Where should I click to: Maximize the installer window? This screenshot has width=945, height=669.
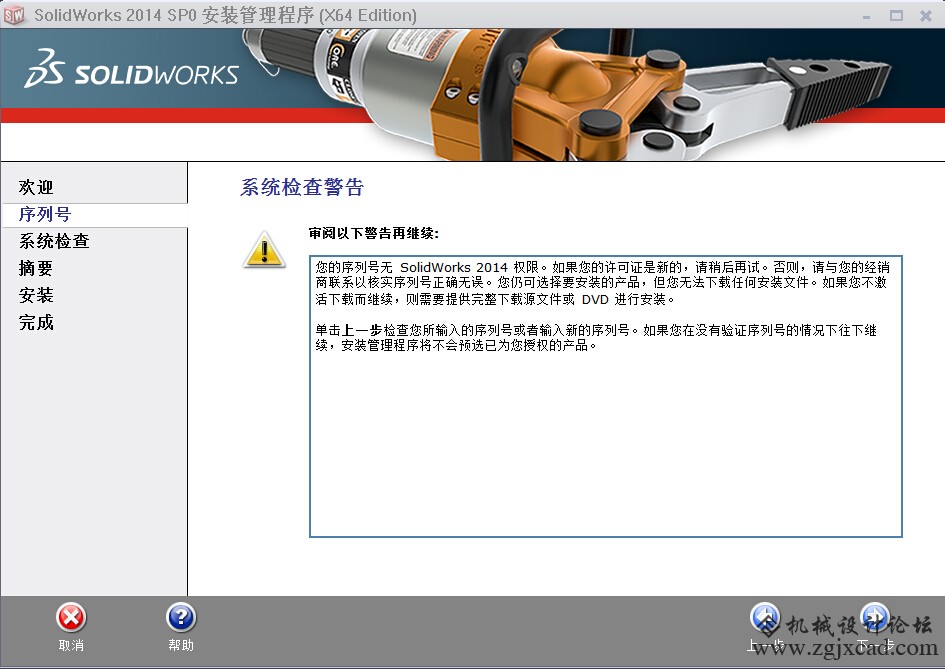pos(896,16)
